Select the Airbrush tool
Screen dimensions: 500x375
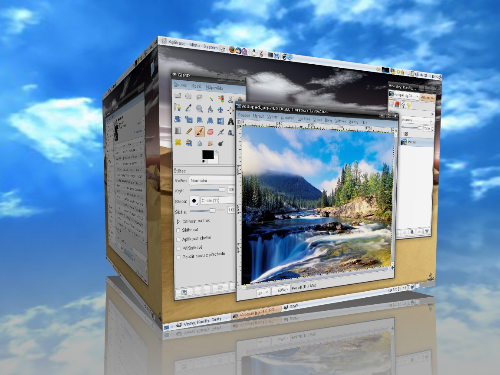(x=220, y=132)
